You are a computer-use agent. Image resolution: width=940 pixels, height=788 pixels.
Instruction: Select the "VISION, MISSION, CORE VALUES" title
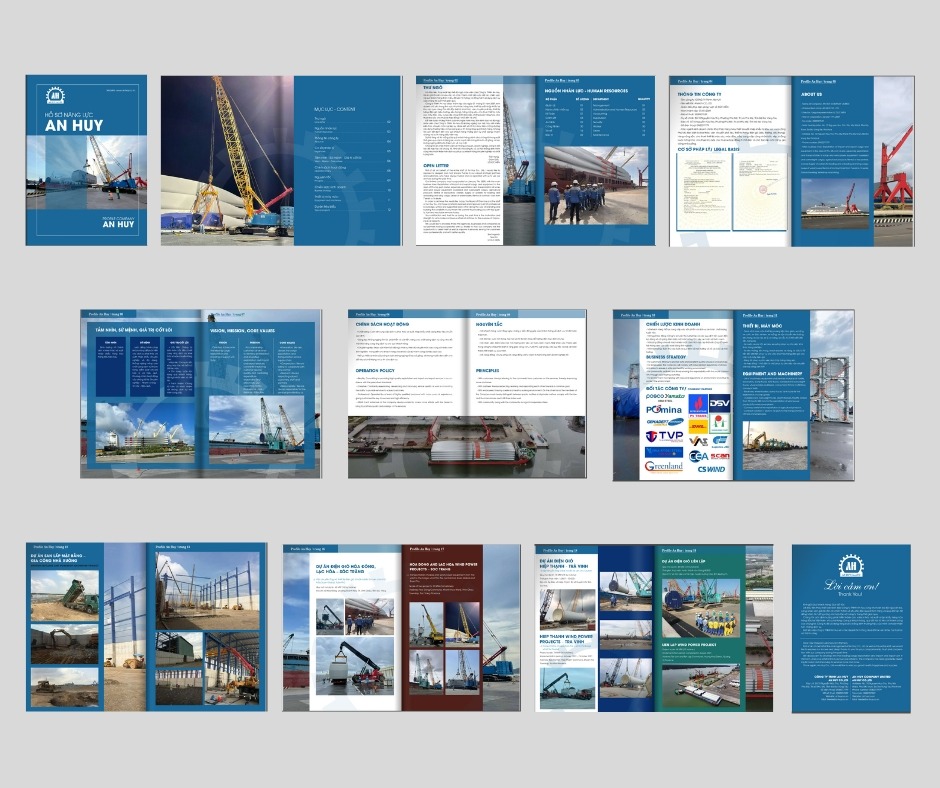coord(243,329)
